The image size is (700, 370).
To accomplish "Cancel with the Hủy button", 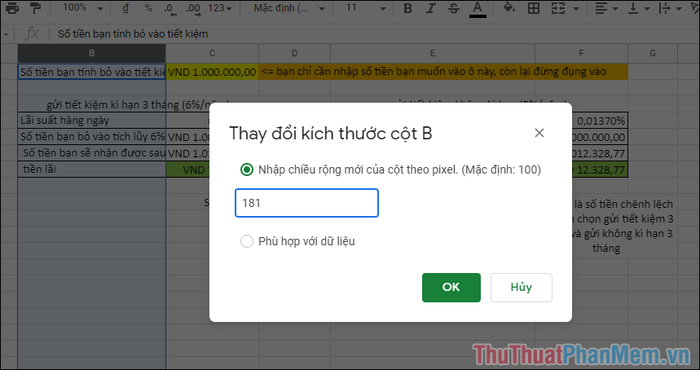I will click(x=521, y=287).
